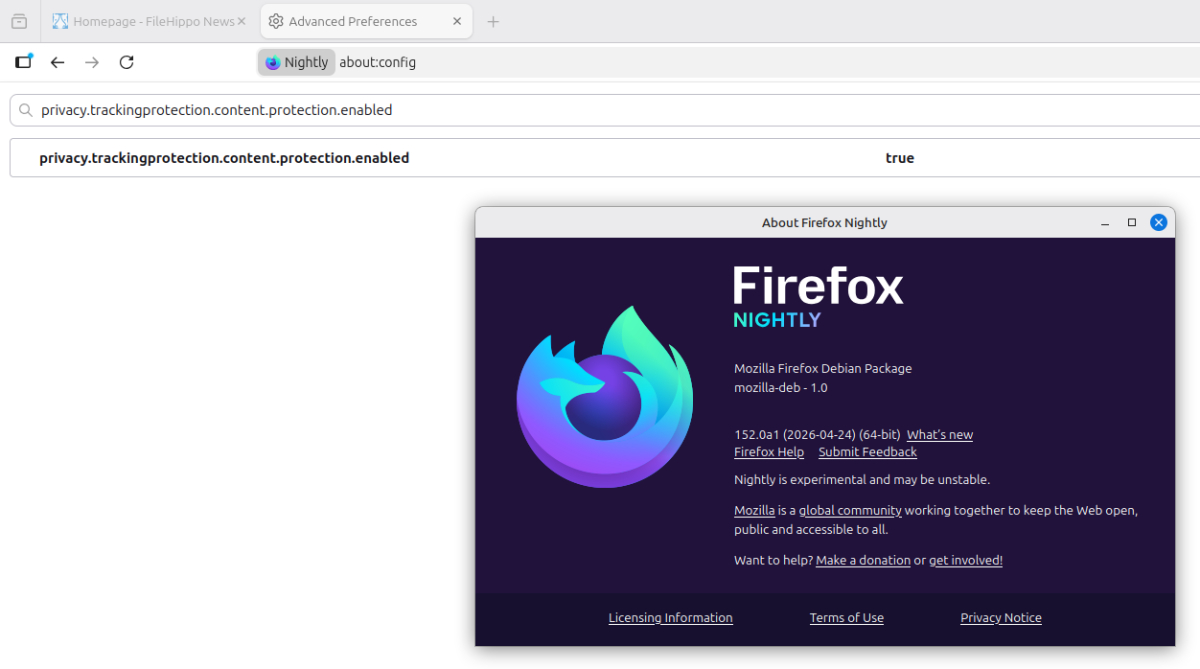The image size is (1200, 669).
Task: Click the Mozilla Firefox Debian Package text
Action: click(x=823, y=368)
